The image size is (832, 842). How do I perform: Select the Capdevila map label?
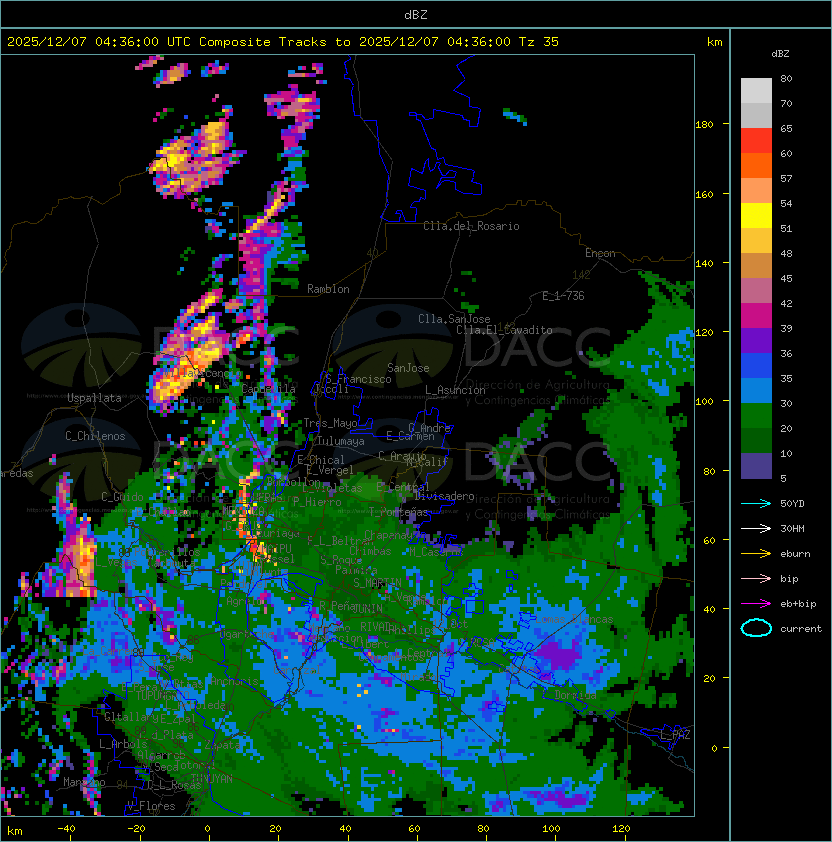point(269,389)
